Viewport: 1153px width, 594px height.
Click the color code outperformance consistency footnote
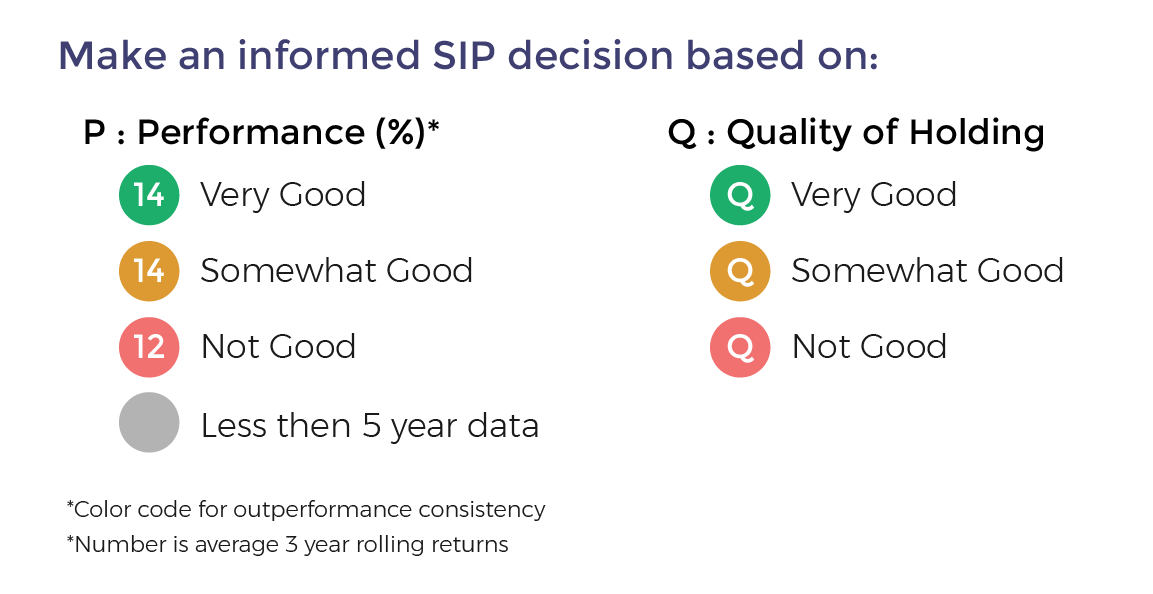[x=306, y=509]
